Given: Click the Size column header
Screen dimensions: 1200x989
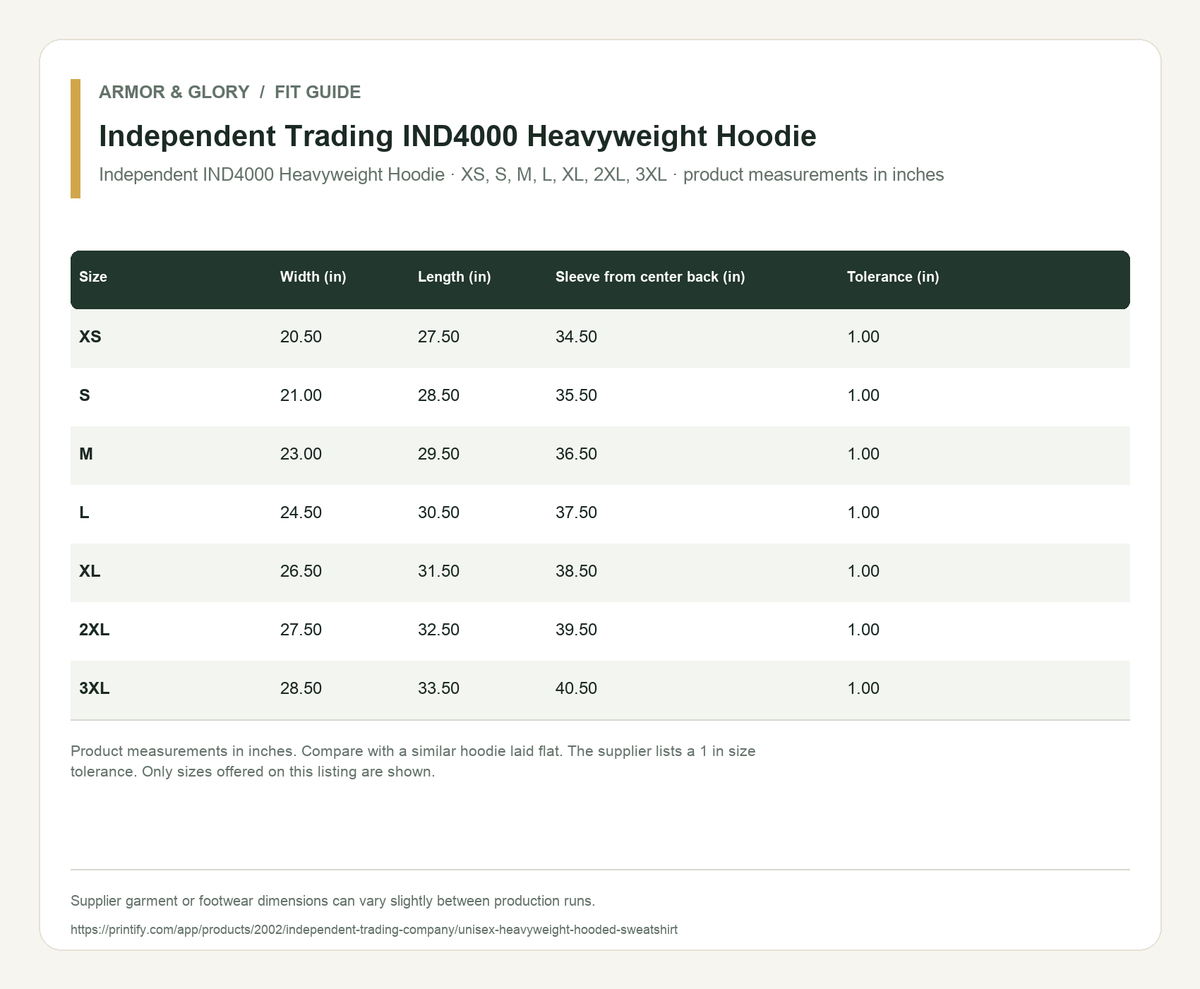Looking at the screenshot, I should [x=93, y=277].
